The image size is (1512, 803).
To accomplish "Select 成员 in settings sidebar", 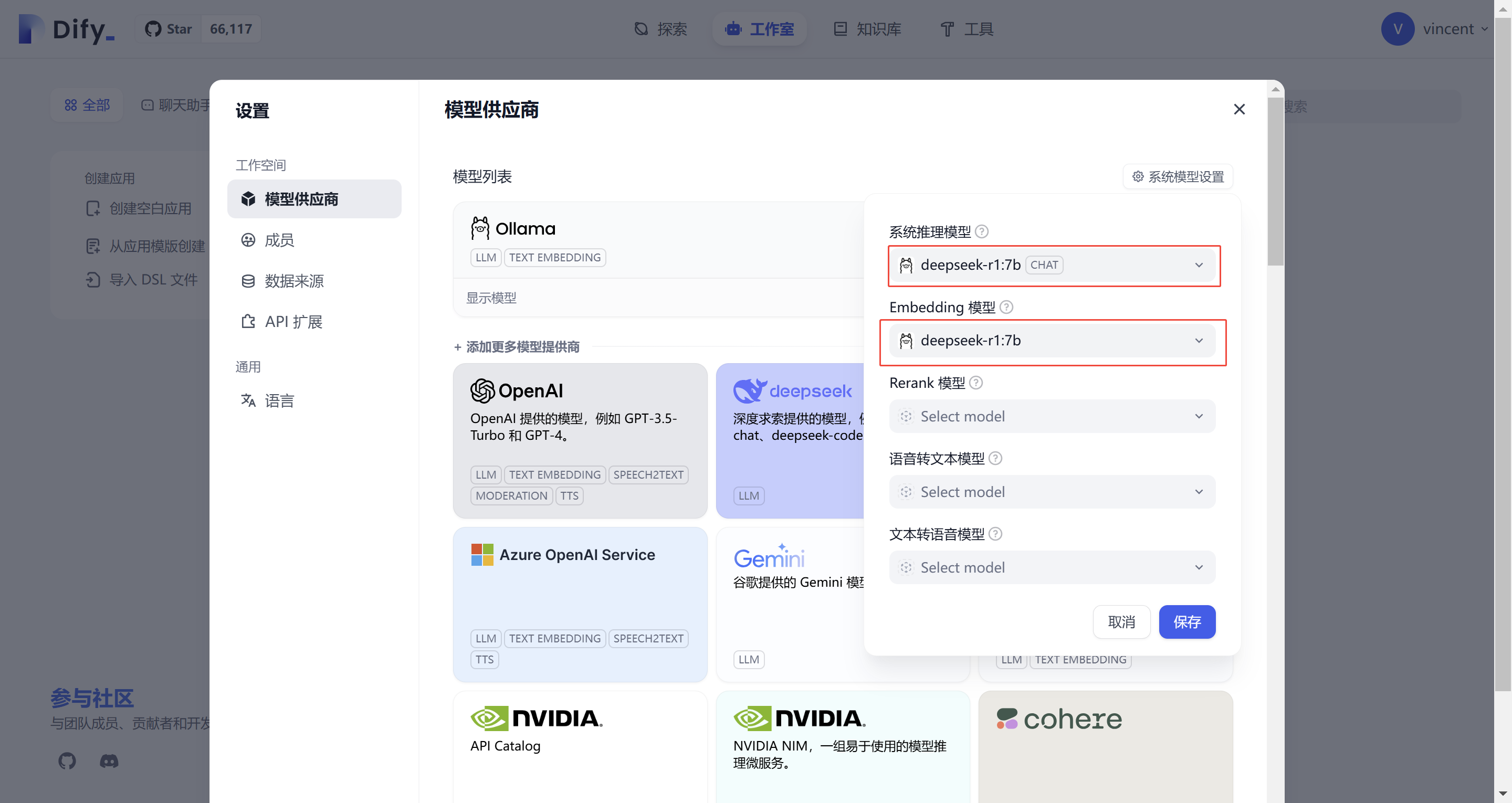I will [314, 240].
